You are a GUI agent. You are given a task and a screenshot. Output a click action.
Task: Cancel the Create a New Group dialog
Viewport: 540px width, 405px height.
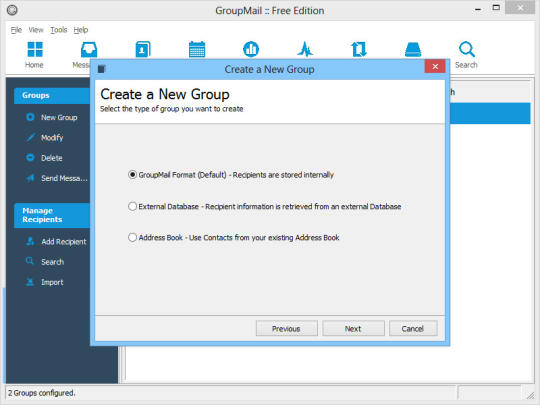click(x=413, y=329)
